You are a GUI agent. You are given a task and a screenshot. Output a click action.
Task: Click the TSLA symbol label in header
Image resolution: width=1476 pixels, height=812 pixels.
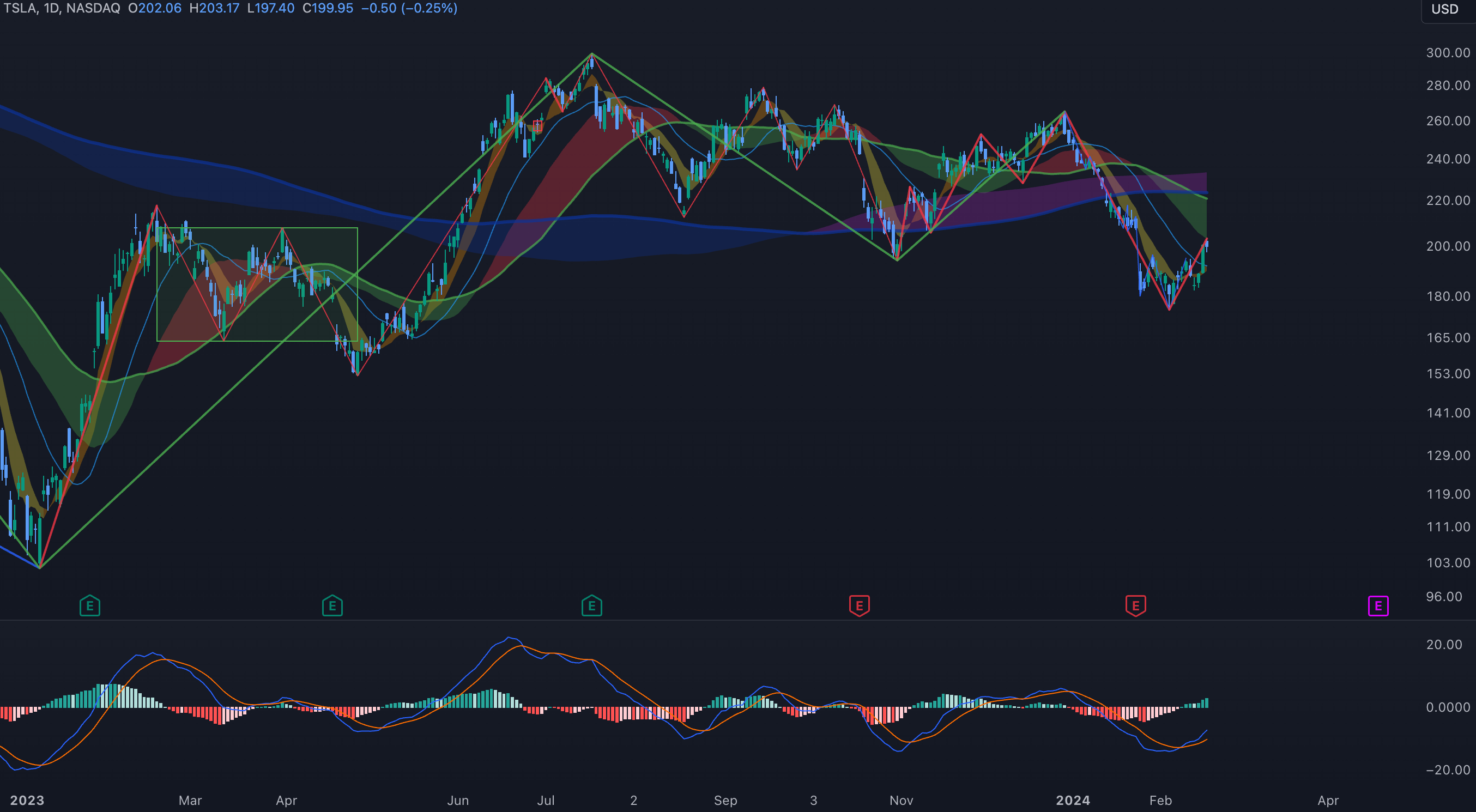[20, 8]
